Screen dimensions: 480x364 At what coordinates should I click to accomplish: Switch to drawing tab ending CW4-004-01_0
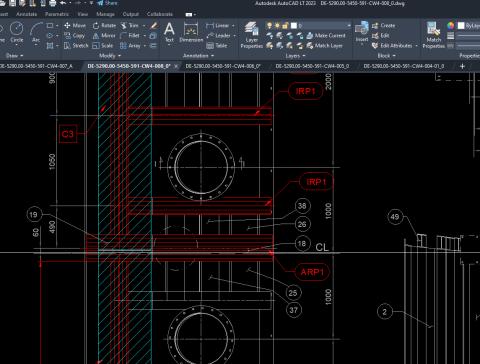pyautogui.click(x=404, y=66)
